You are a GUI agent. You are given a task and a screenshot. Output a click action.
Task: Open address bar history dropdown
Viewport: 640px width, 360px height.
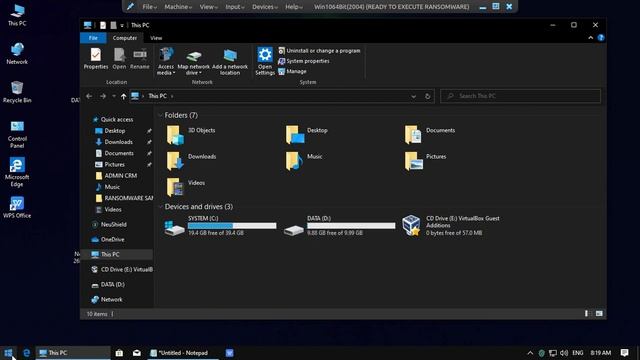tap(413, 96)
